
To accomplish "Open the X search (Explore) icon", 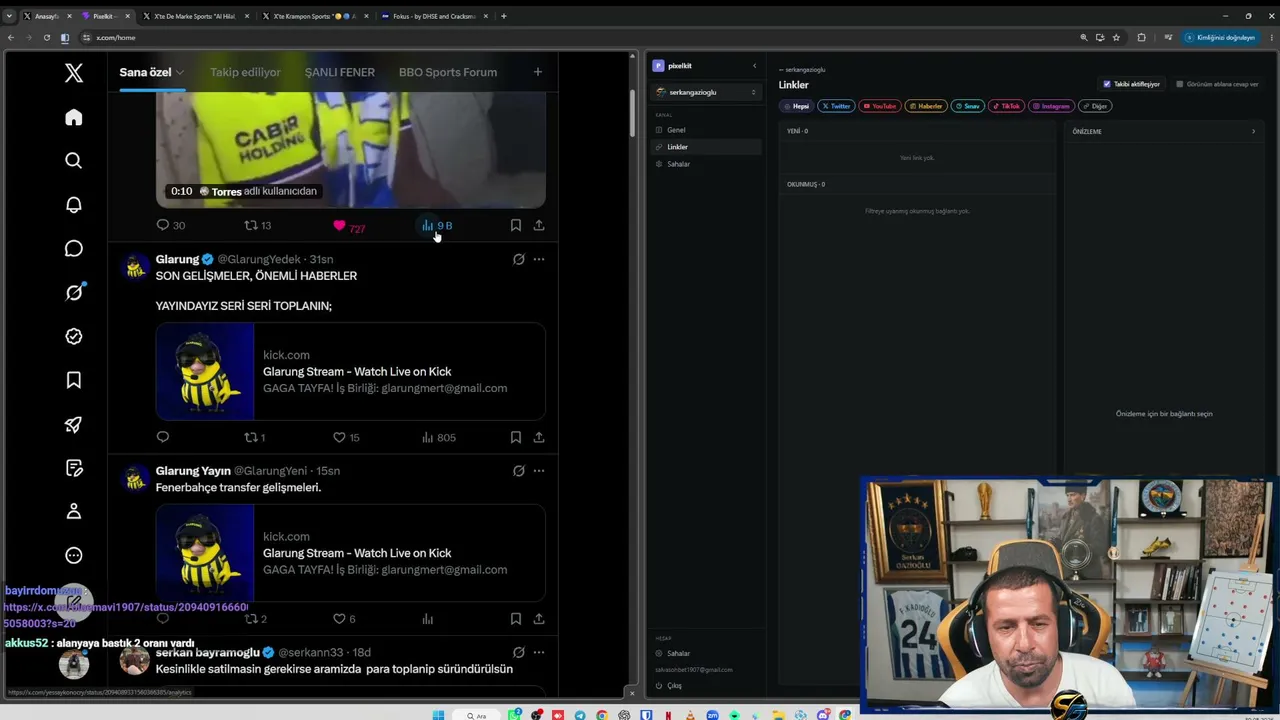I will pyautogui.click(x=73, y=161).
